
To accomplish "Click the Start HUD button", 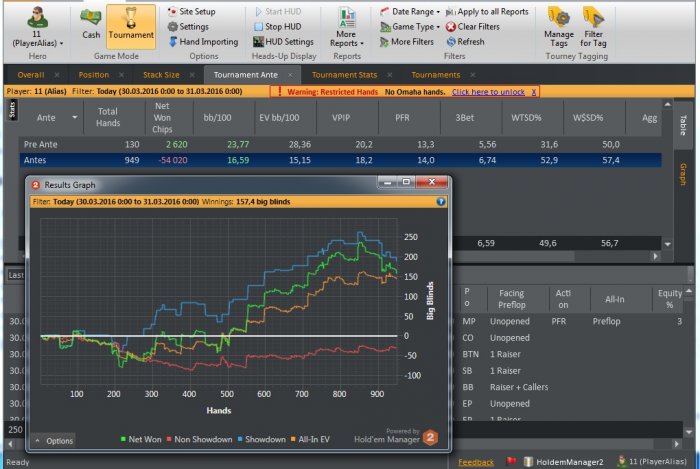I will [278, 12].
